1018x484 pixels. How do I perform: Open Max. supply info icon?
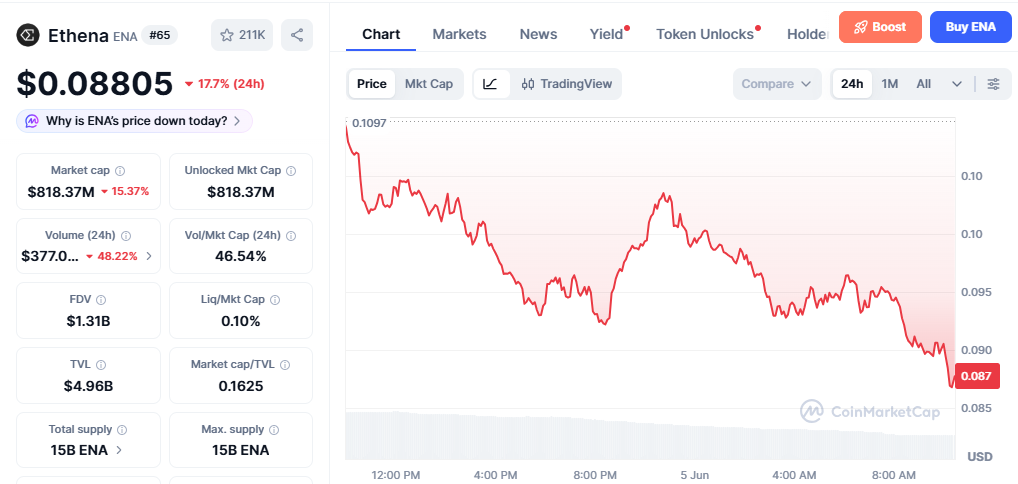click(x=274, y=429)
